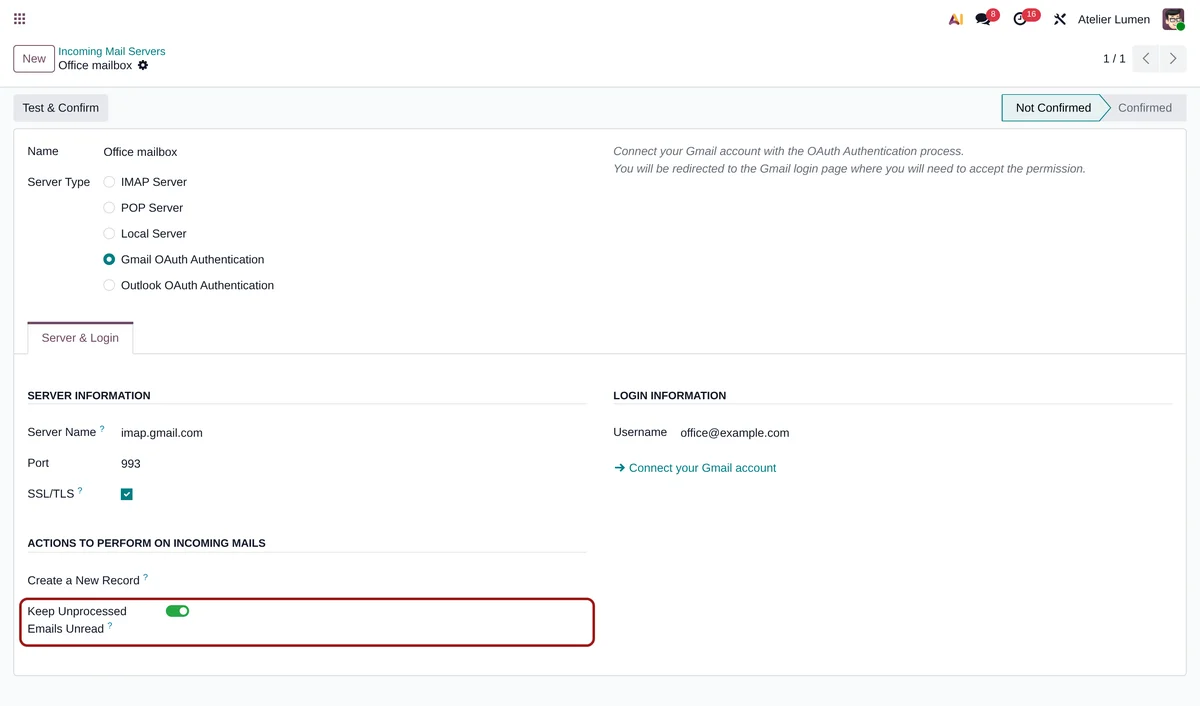Show the SSL/TLS help tooltip icon

(80, 491)
